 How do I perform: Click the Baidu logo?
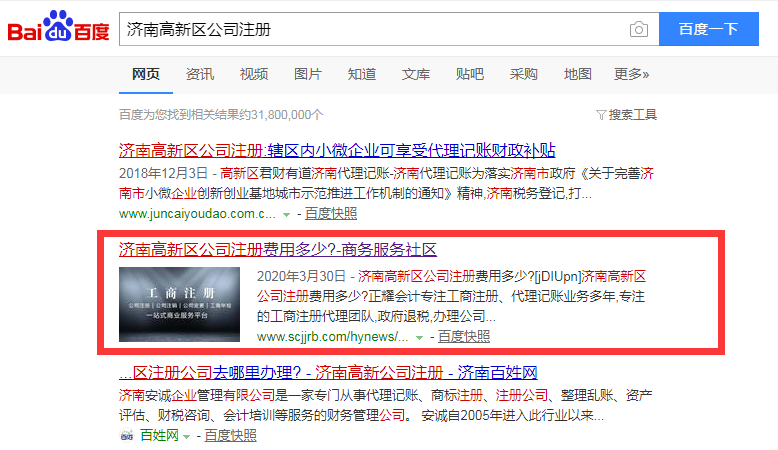point(58,29)
